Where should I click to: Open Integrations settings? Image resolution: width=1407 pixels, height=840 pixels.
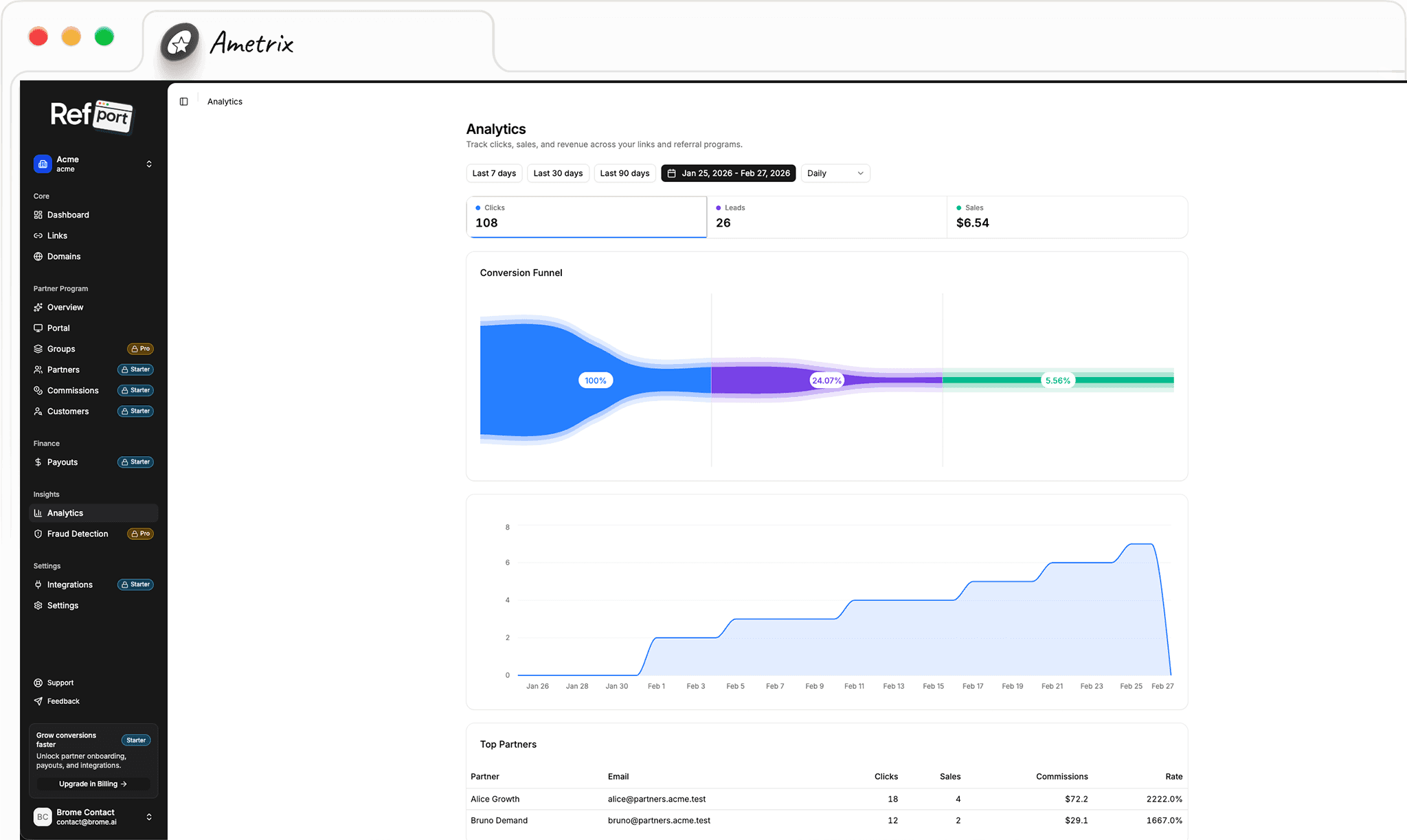(69, 584)
